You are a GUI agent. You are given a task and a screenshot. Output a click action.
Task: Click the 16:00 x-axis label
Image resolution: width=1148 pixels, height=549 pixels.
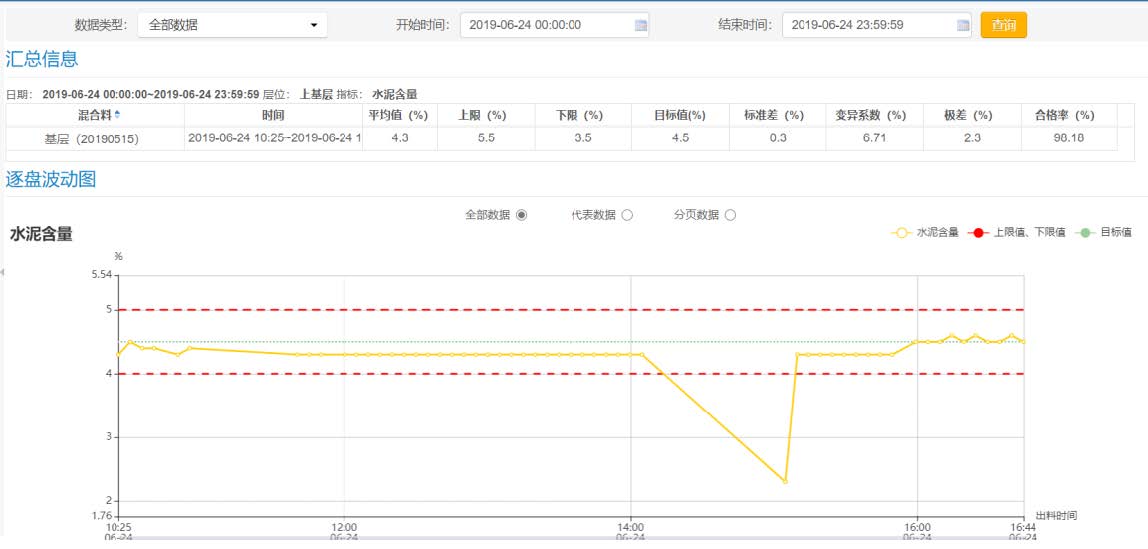pyautogui.click(x=917, y=527)
